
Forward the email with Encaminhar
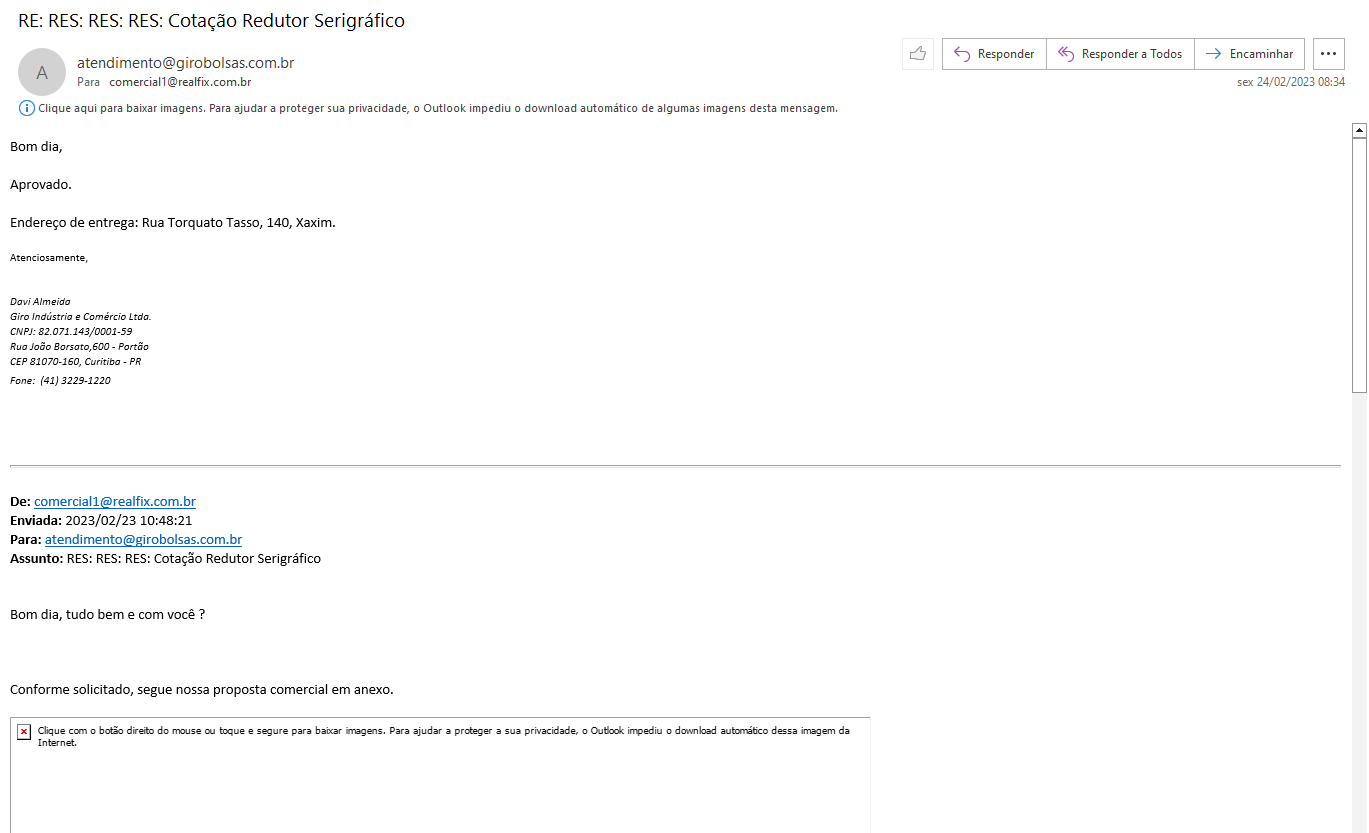[1249, 54]
